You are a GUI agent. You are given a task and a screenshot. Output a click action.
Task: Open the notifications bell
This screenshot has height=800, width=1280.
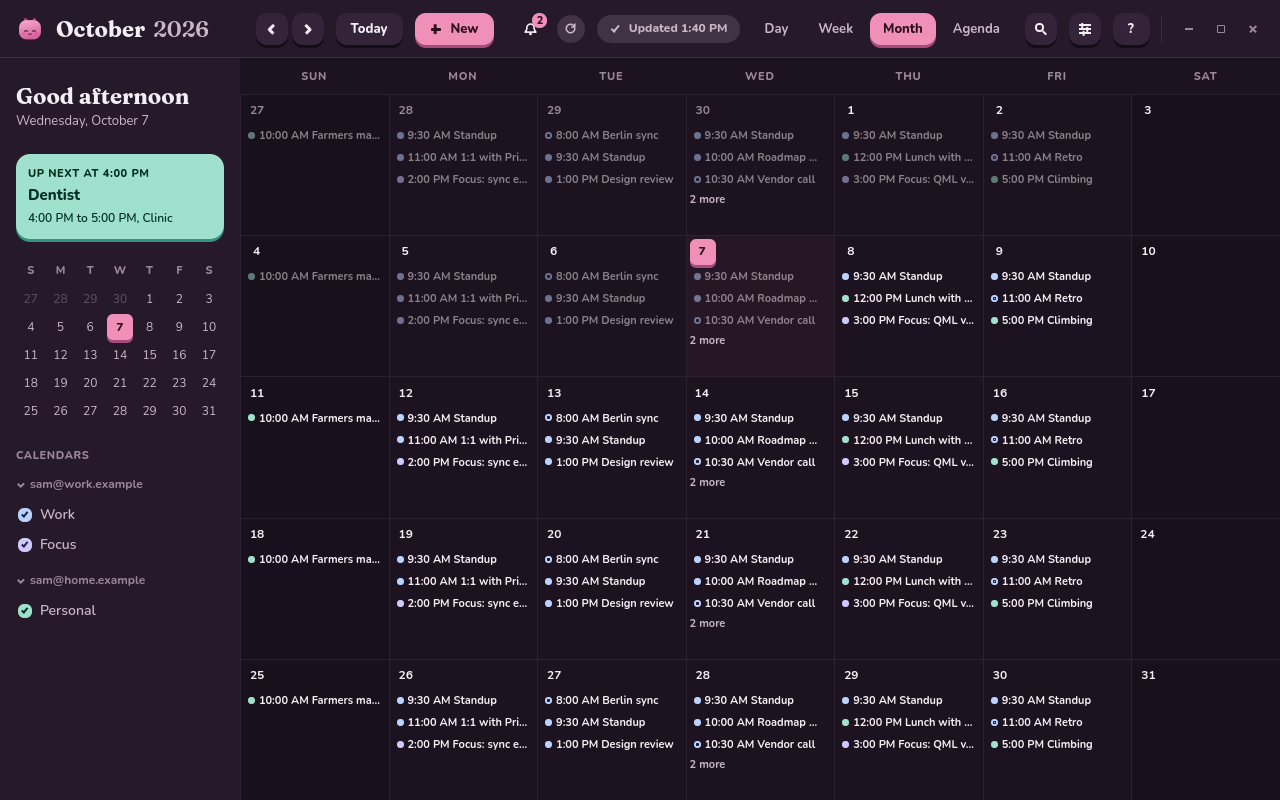pos(531,29)
